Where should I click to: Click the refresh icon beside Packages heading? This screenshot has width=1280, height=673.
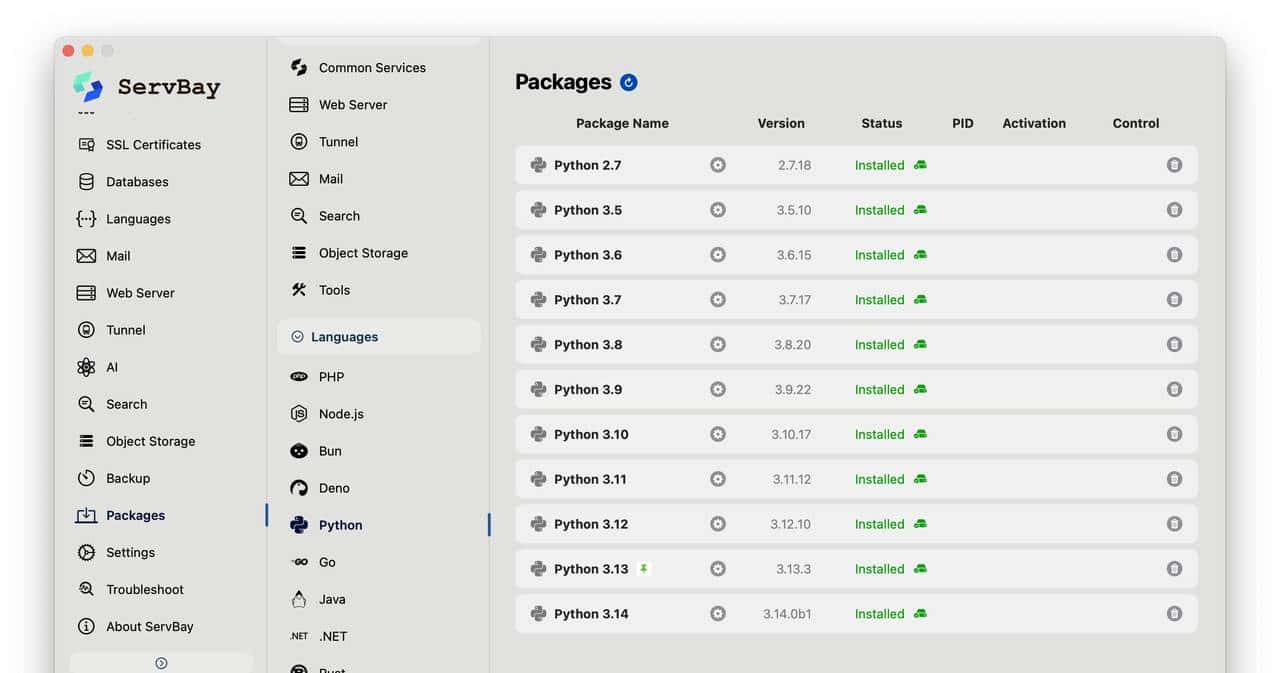[628, 83]
